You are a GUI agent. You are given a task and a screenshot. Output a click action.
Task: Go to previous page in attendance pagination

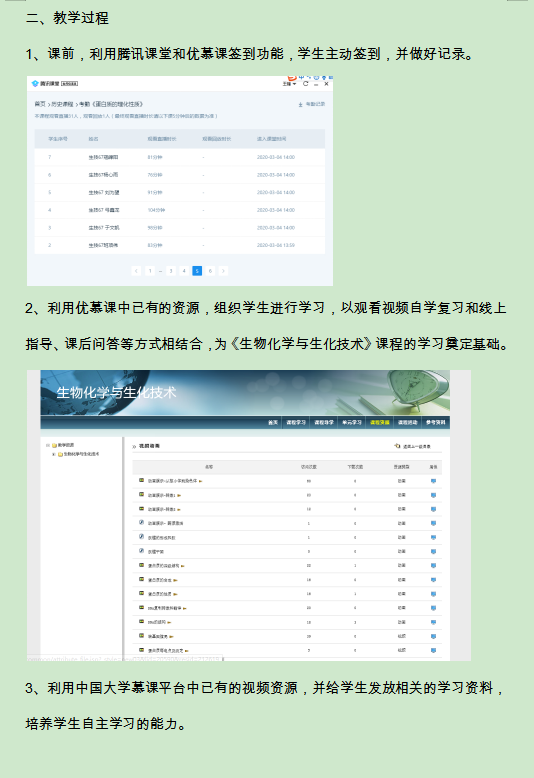coord(136,271)
